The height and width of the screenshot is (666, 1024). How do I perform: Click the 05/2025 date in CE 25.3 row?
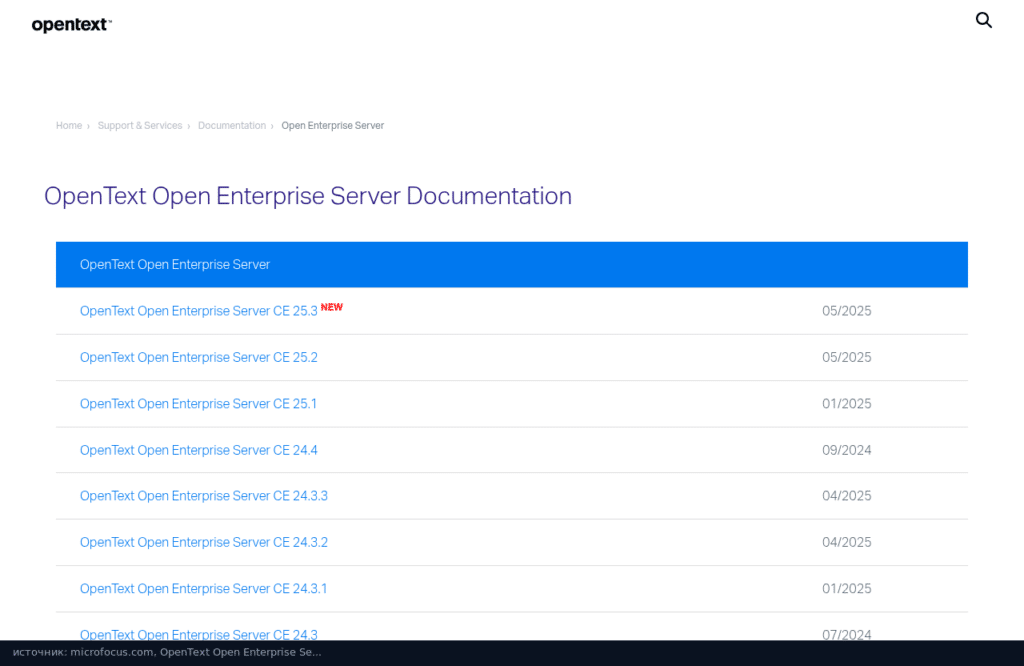coord(846,311)
